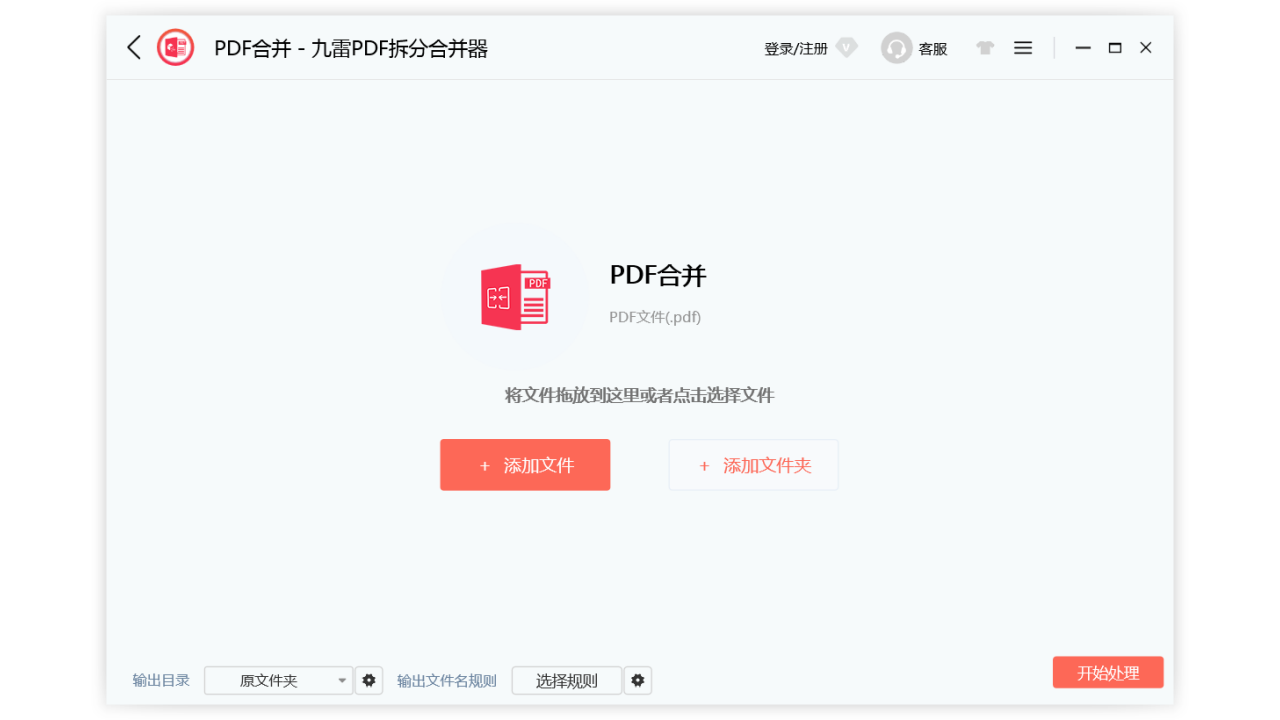Open the output directory settings gear

368,680
